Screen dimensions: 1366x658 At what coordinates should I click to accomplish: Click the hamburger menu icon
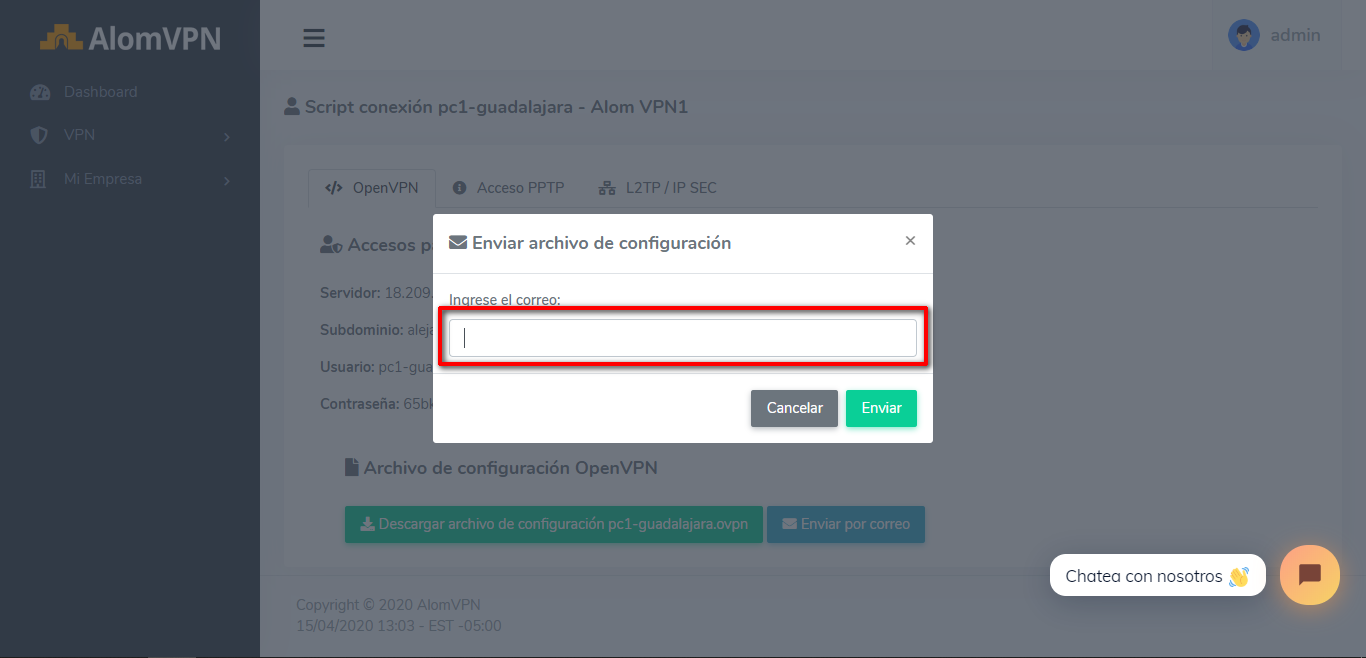[314, 38]
